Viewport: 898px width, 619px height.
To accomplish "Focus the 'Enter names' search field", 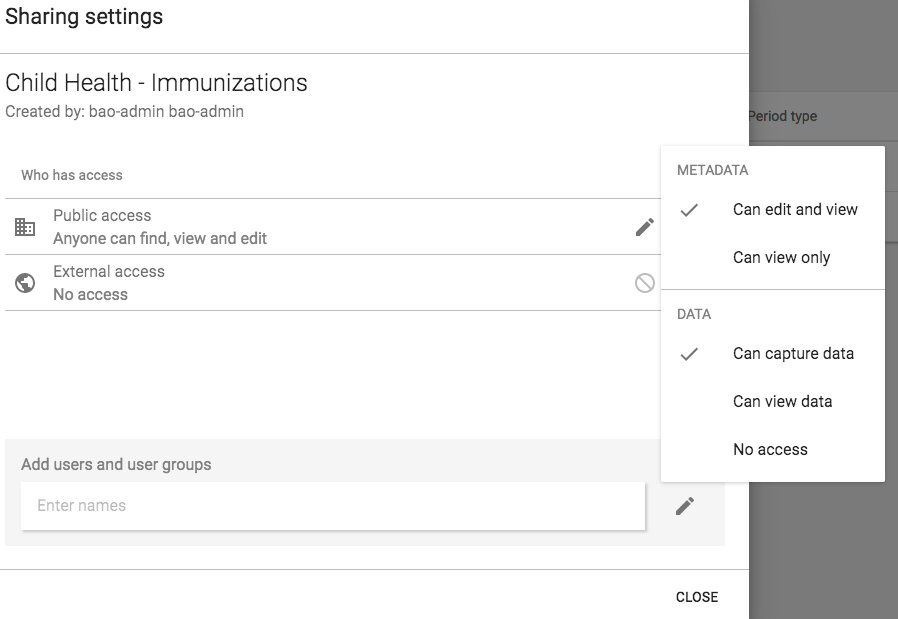I will (x=332, y=506).
